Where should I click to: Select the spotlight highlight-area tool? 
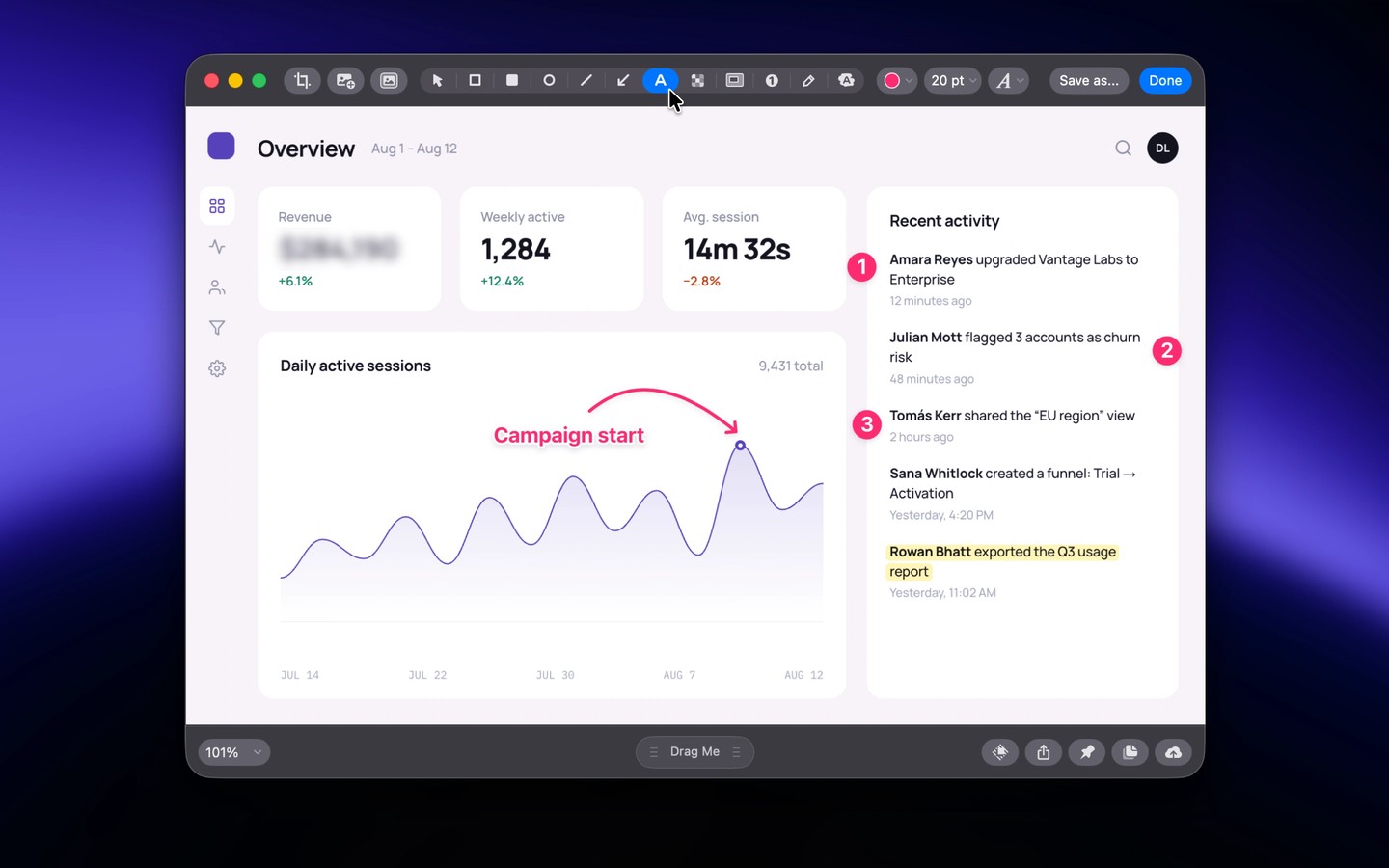pyautogui.click(x=735, y=81)
